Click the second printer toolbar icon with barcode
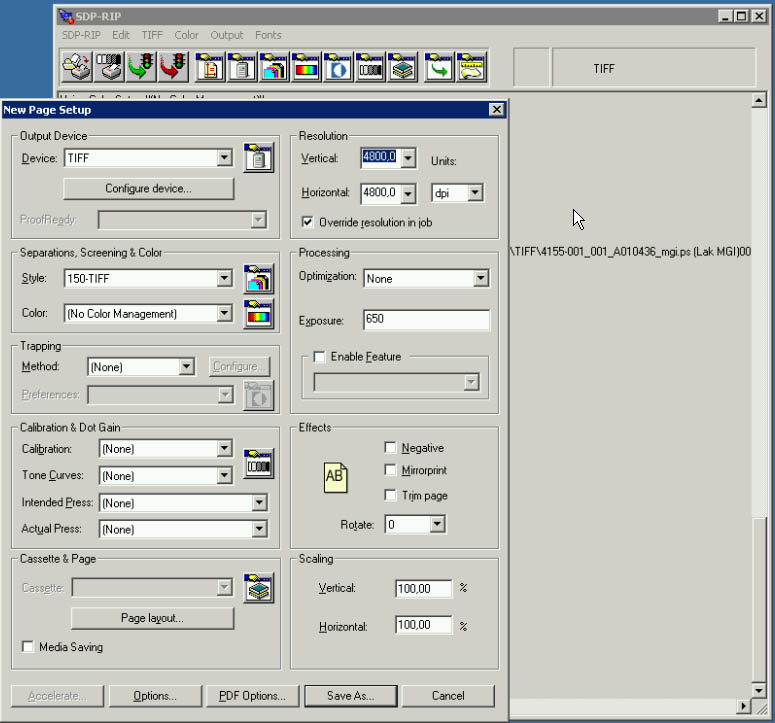Screen dimensions: 775x723 click(109, 67)
